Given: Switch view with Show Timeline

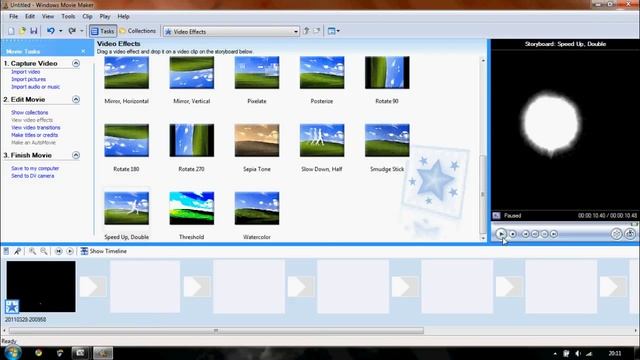Looking at the screenshot, I should coord(104,251).
